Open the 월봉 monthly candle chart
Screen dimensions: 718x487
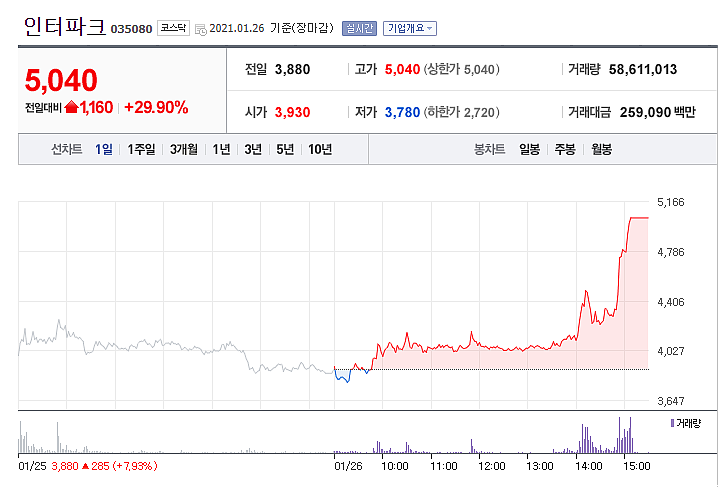point(601,149)
